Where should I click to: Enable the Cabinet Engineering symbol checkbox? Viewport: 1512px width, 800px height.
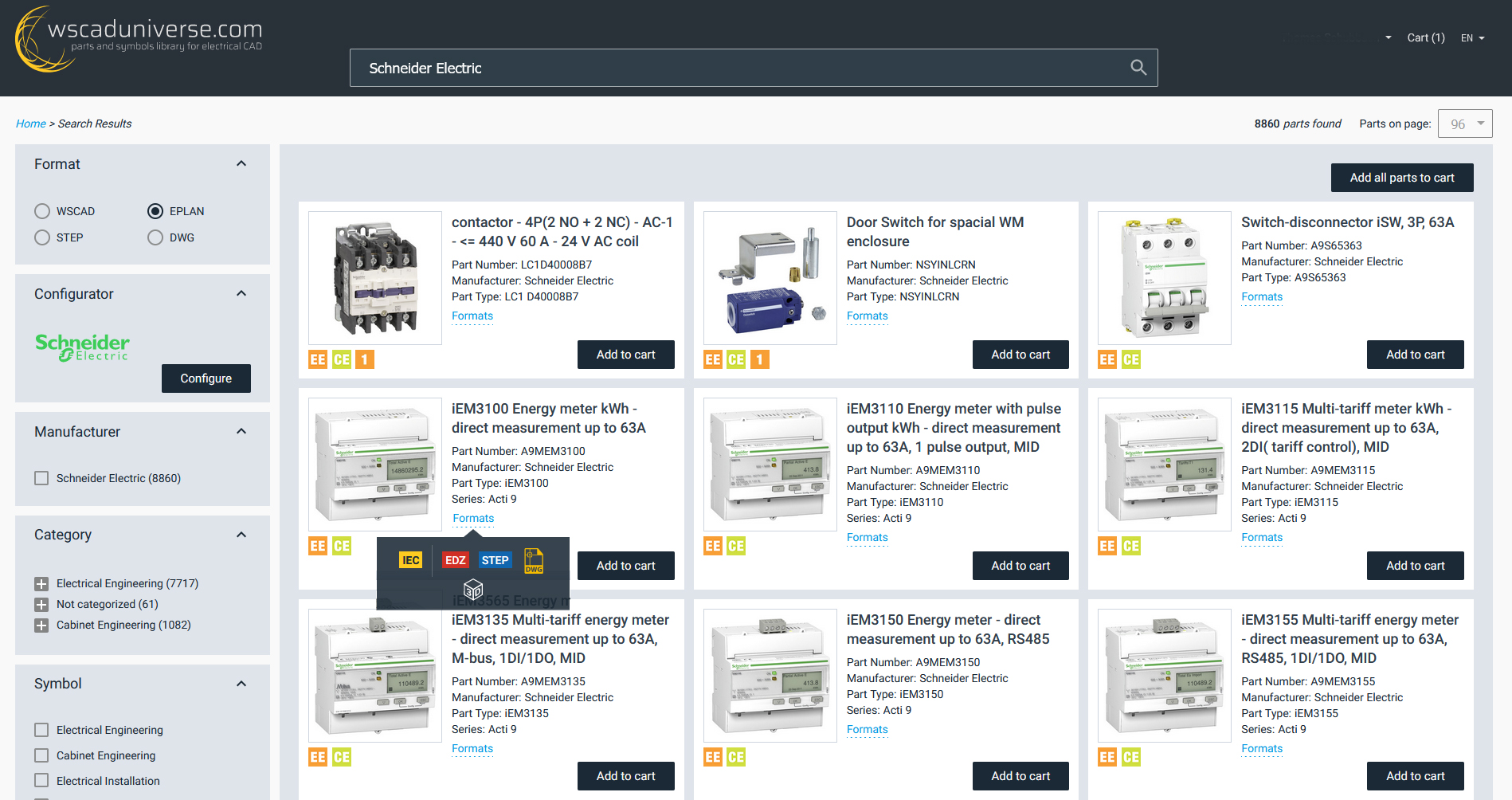pyautogui.click(x=41, y=755)
